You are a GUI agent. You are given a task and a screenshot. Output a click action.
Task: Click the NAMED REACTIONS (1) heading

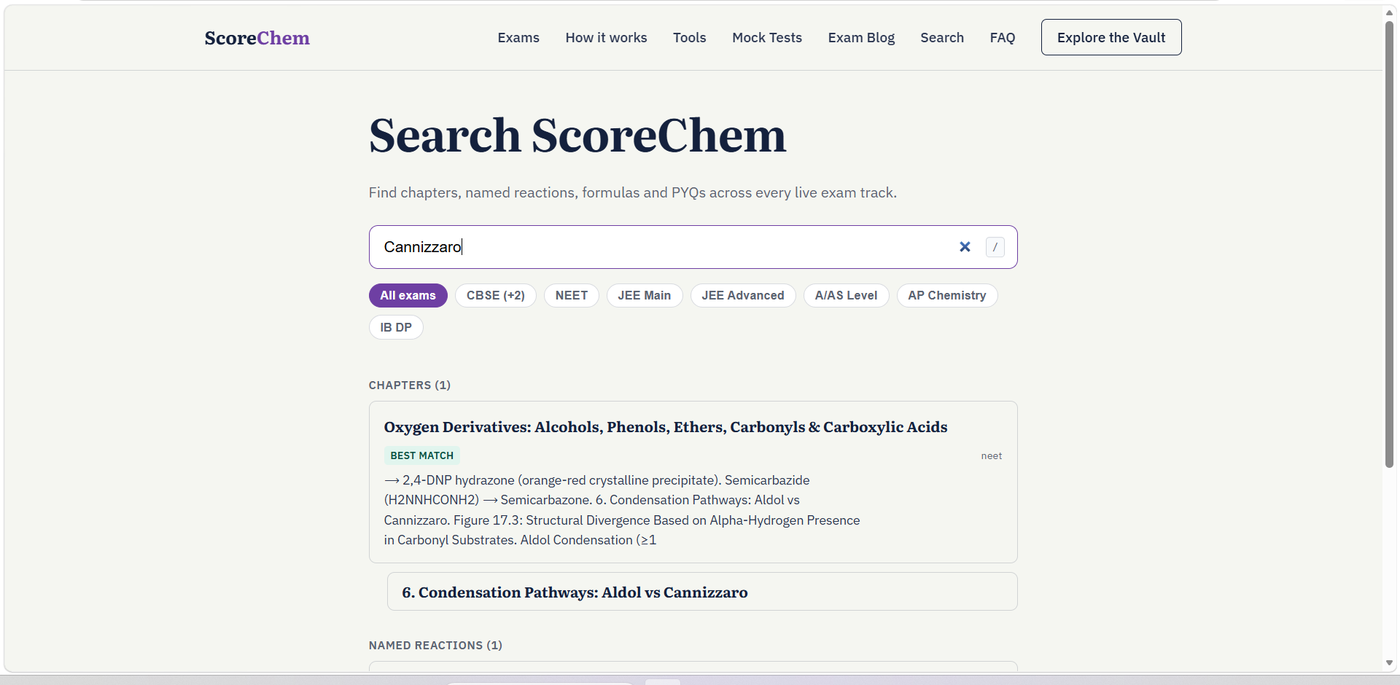pos(436,645)
